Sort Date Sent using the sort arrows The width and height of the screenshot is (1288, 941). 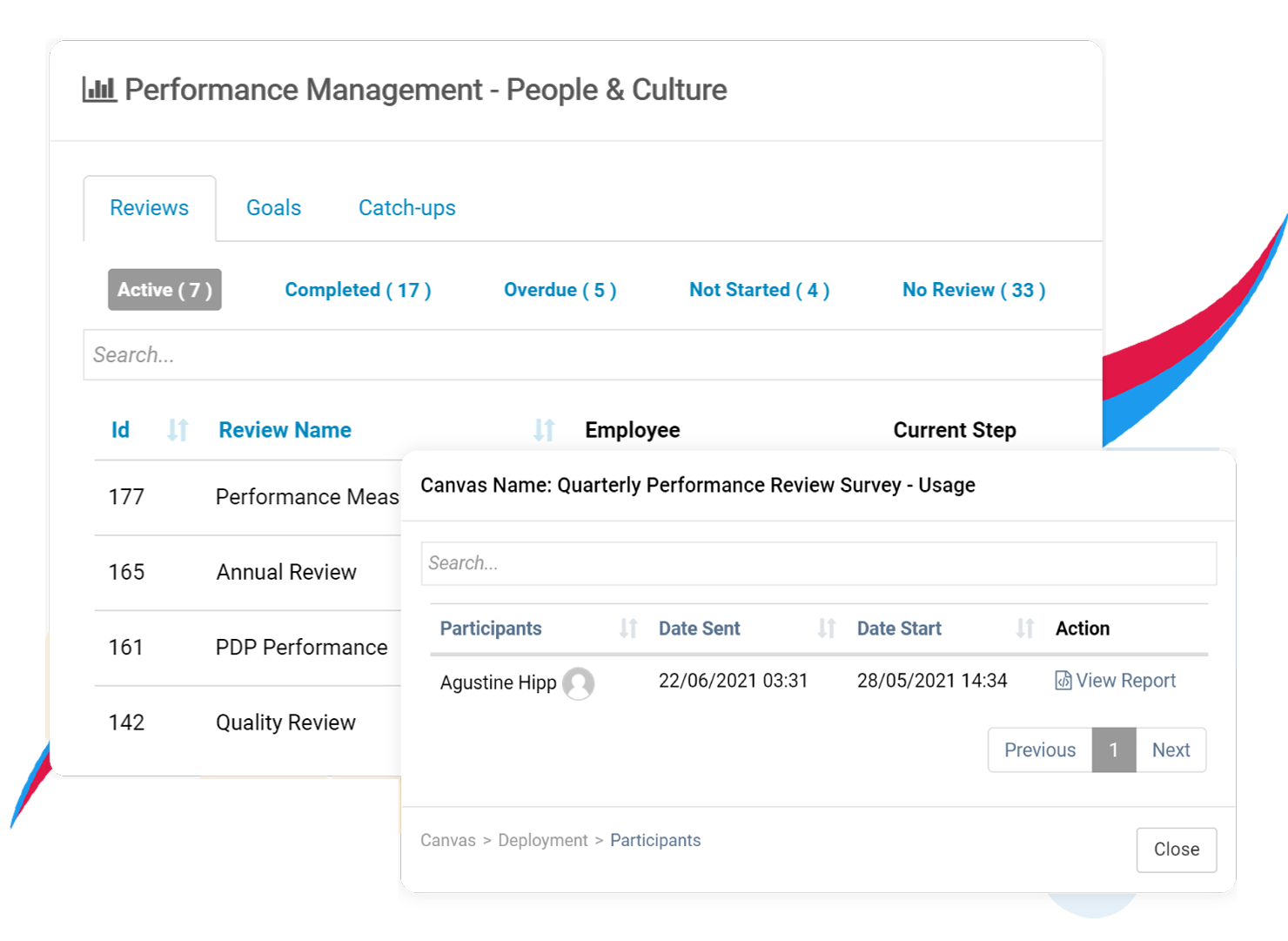pos(826,628)
